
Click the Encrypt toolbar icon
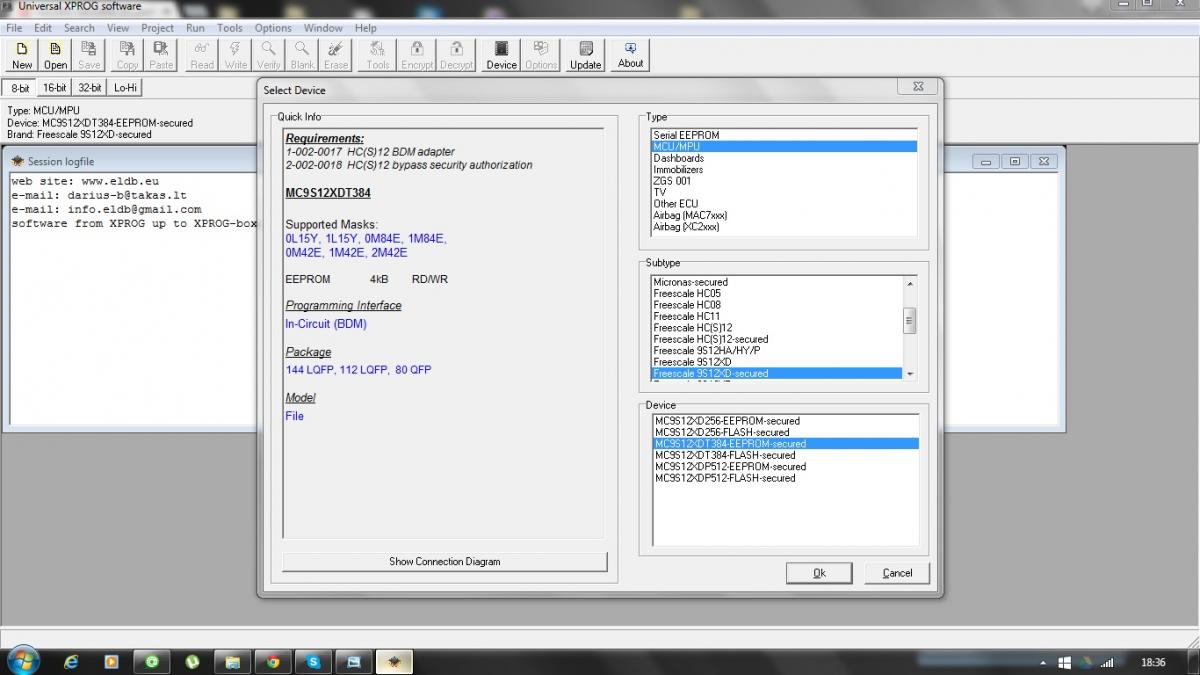coord(417,55)
